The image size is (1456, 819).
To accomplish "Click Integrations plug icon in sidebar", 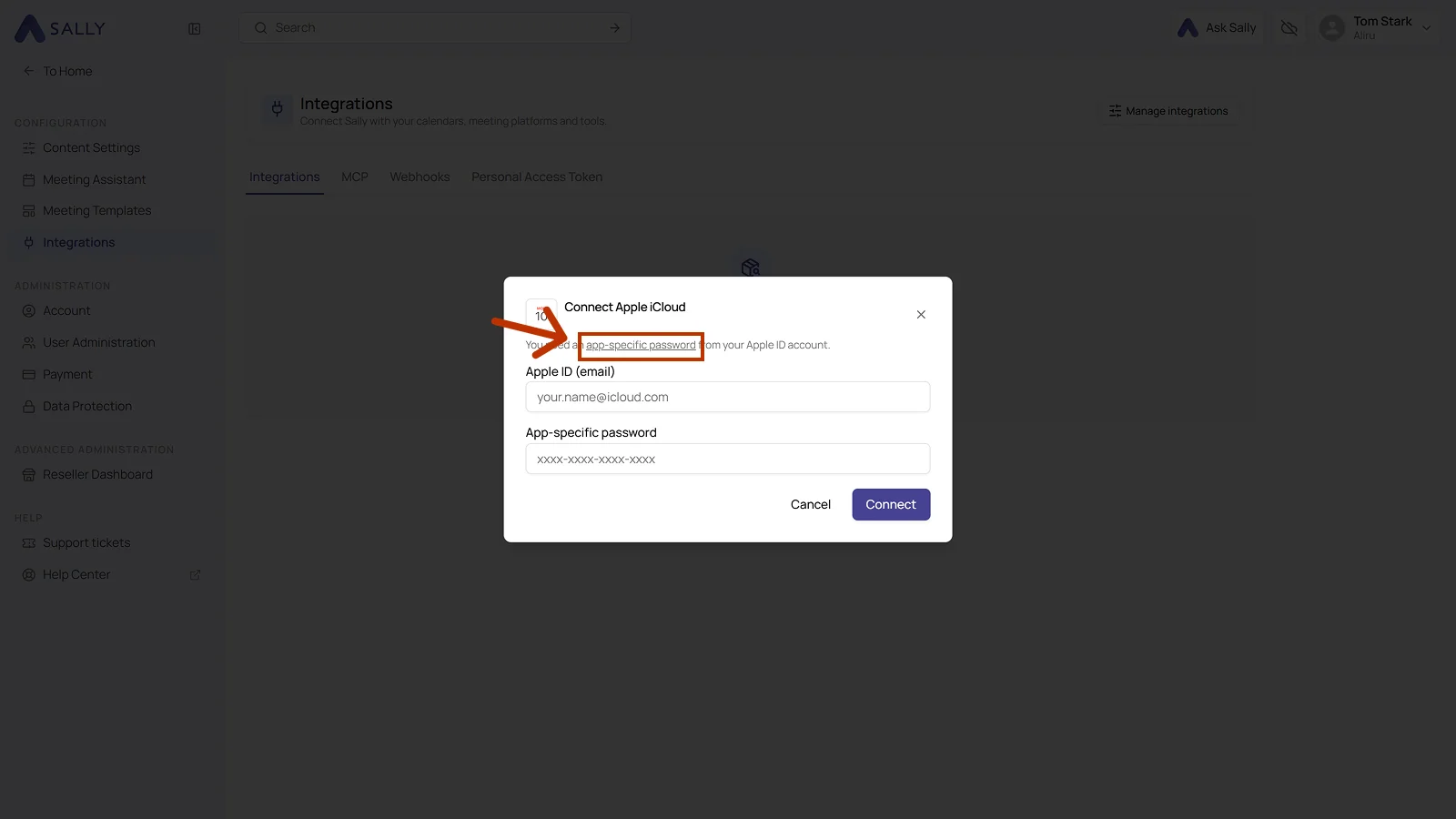I will click(x=29, y=242).
